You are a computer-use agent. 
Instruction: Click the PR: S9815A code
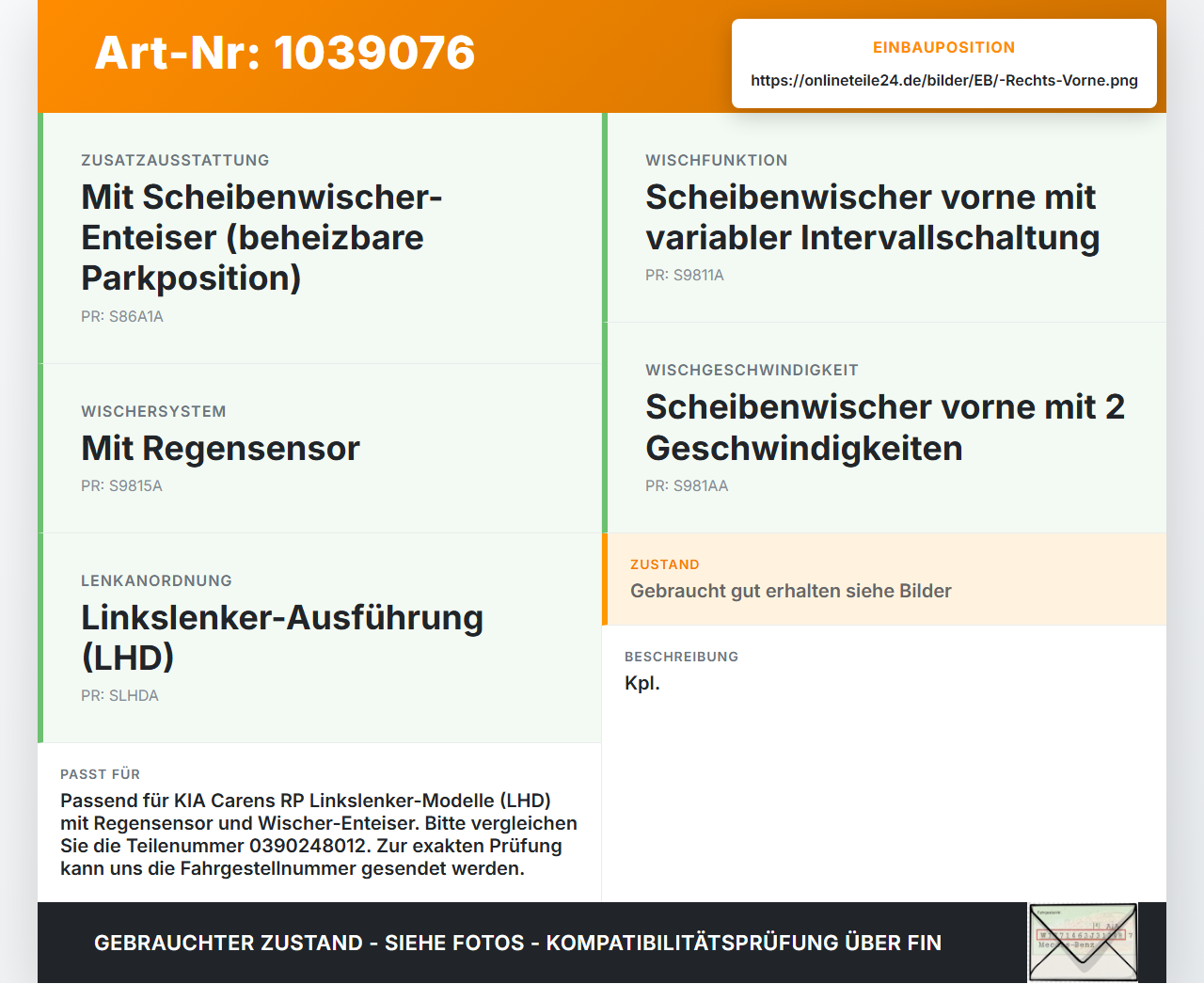click(x=121, y=486)
